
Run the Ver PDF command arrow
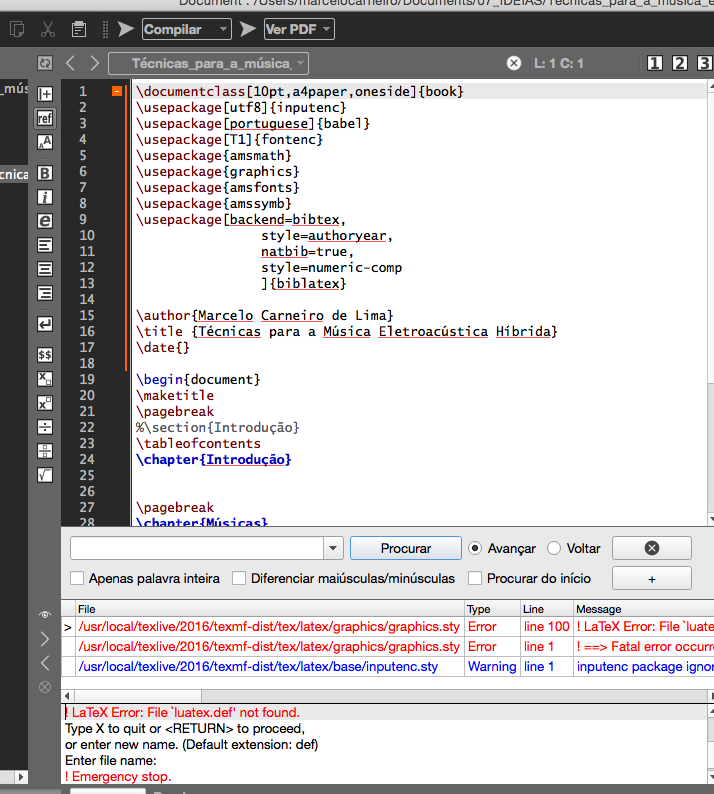(248, 29)
